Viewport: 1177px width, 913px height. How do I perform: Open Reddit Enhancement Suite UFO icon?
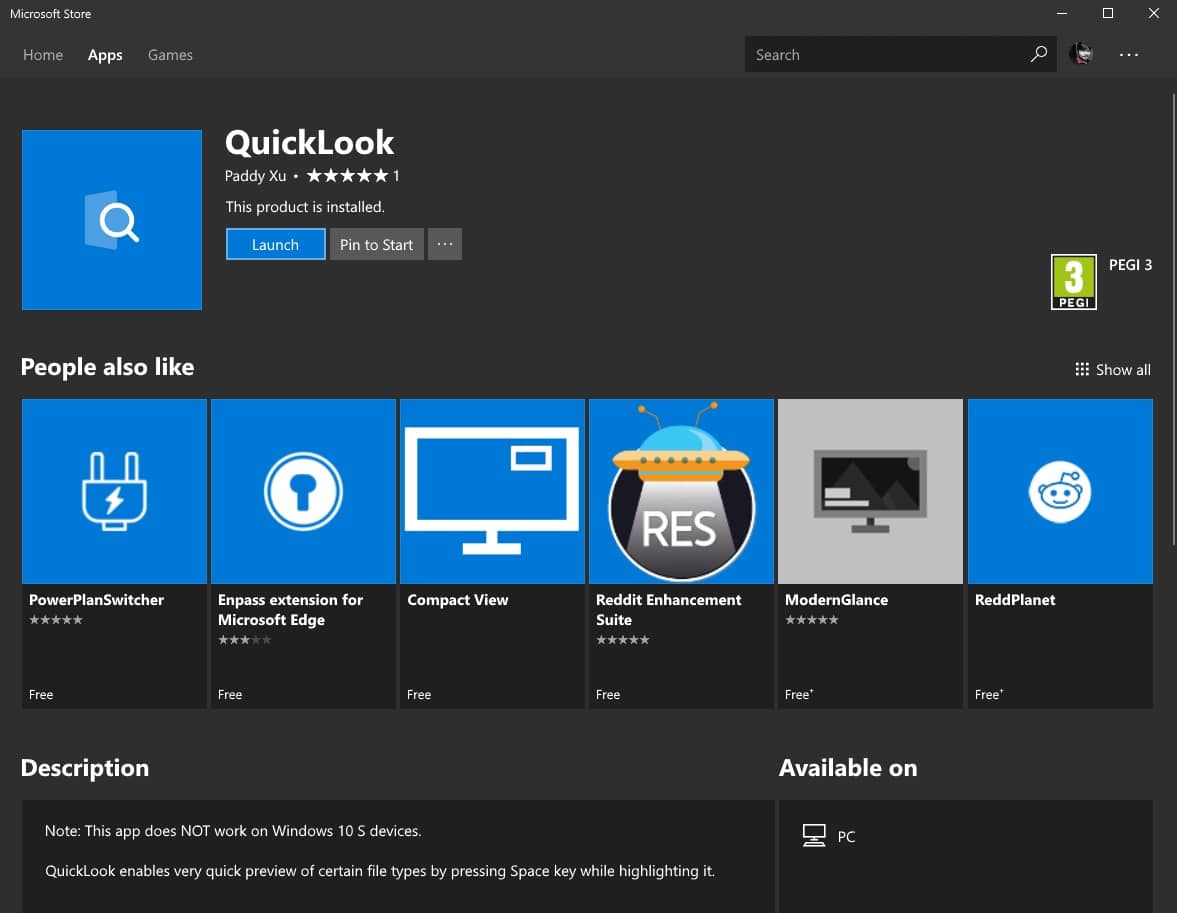tap(682, 491)
